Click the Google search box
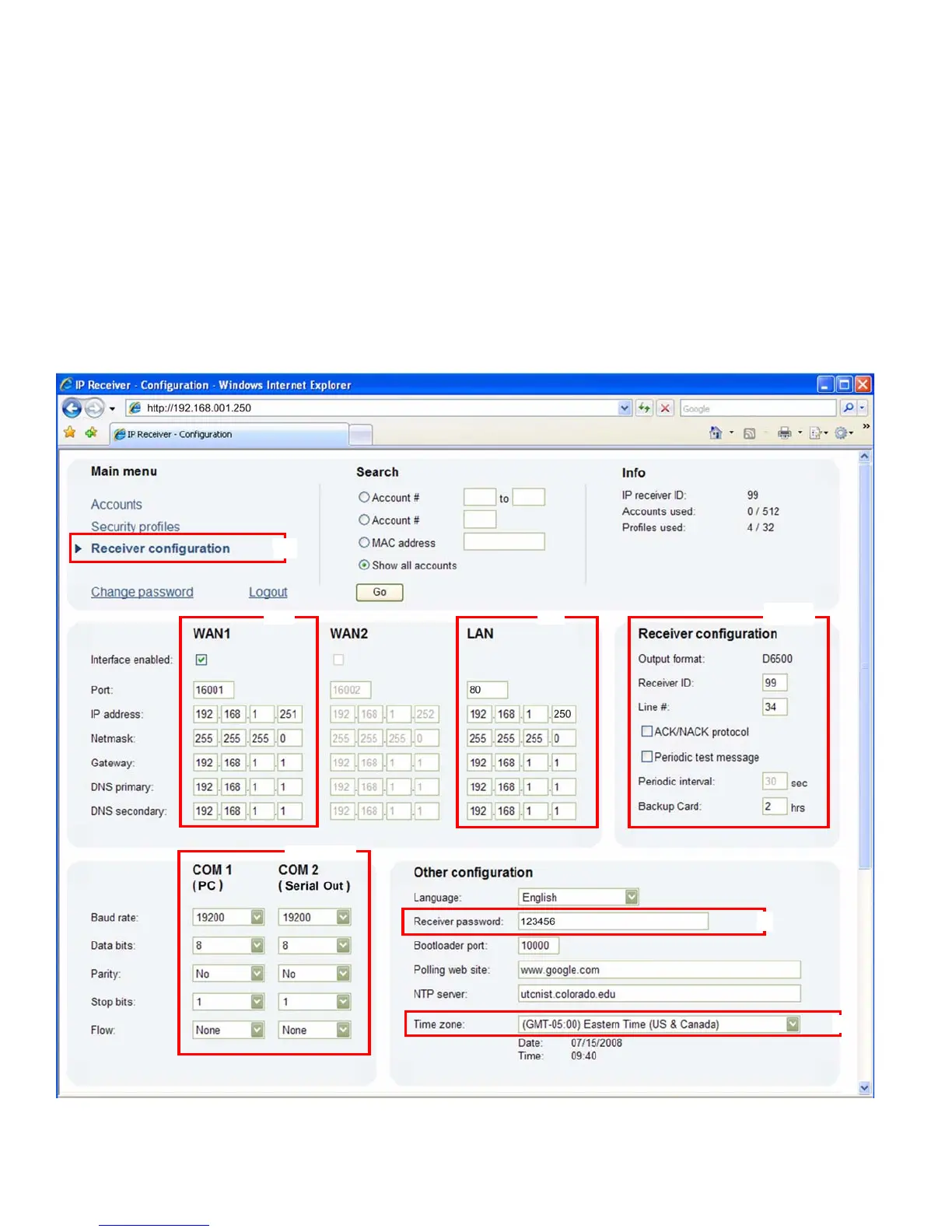The image size is (952, 1232). [x=758, y=408]
